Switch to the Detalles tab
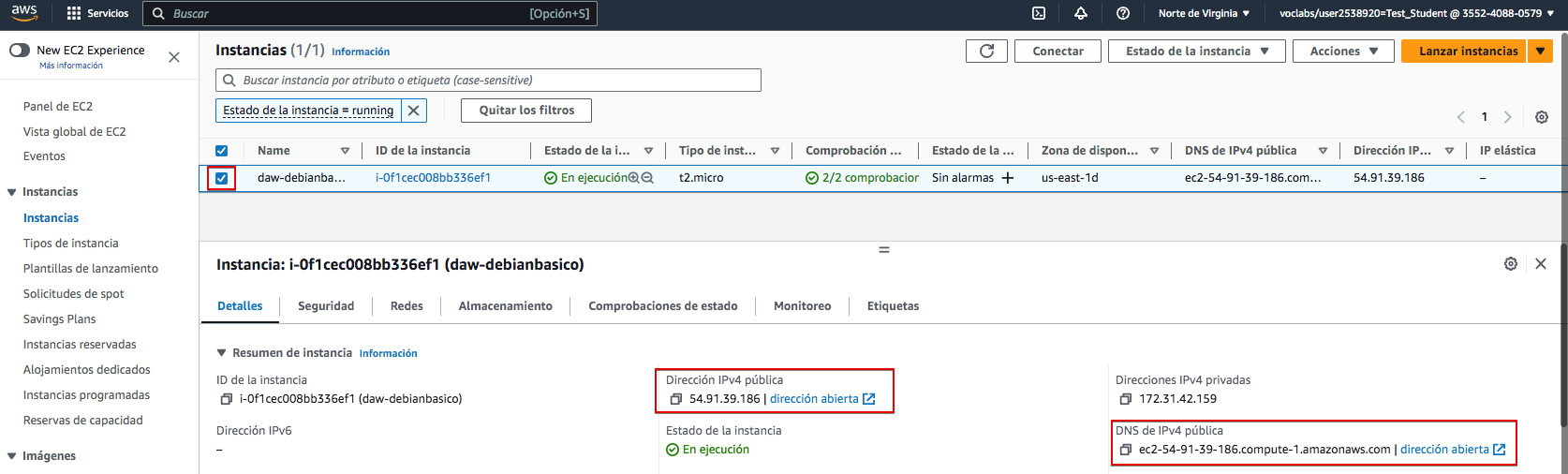The height and width of the screenshot is (474, 1568). [x=240, y=306]
